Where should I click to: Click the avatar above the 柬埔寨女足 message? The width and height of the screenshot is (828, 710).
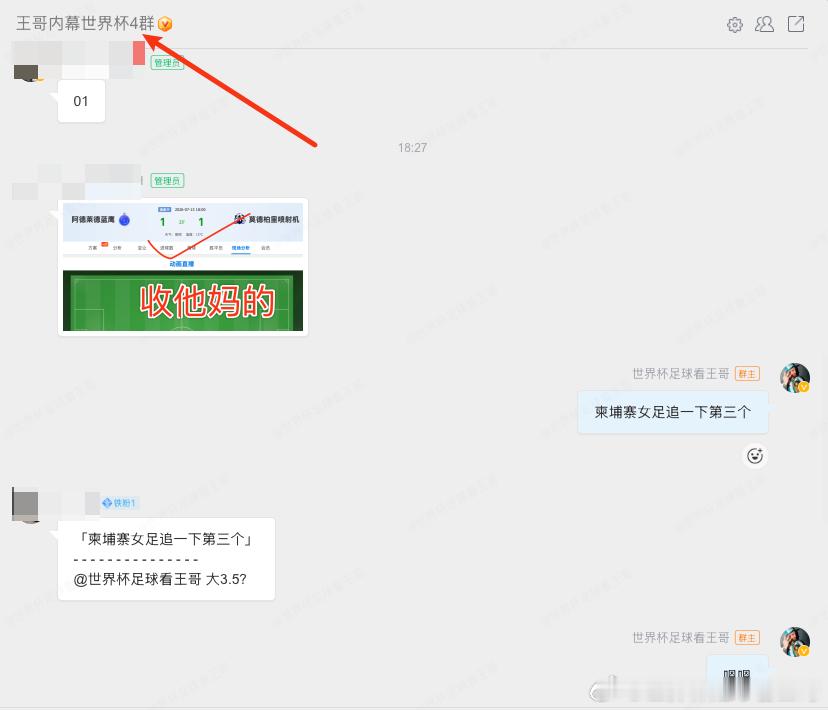[795, 378]
